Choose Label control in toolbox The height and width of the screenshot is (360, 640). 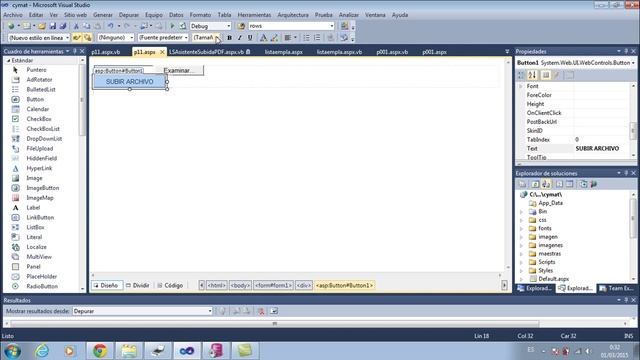[x=33, y=207]
